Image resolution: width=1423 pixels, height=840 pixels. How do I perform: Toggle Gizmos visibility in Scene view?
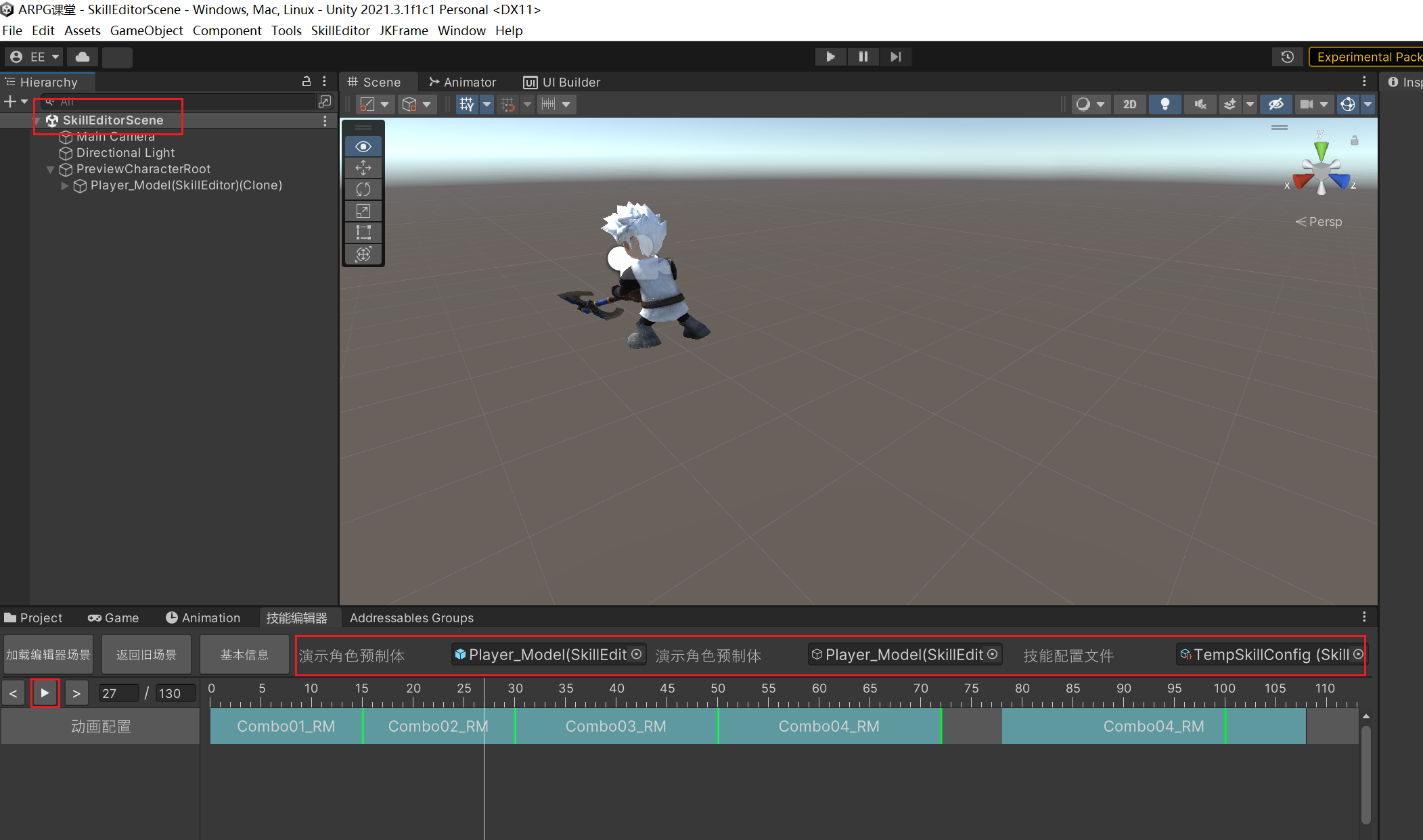coord(1348,104)
